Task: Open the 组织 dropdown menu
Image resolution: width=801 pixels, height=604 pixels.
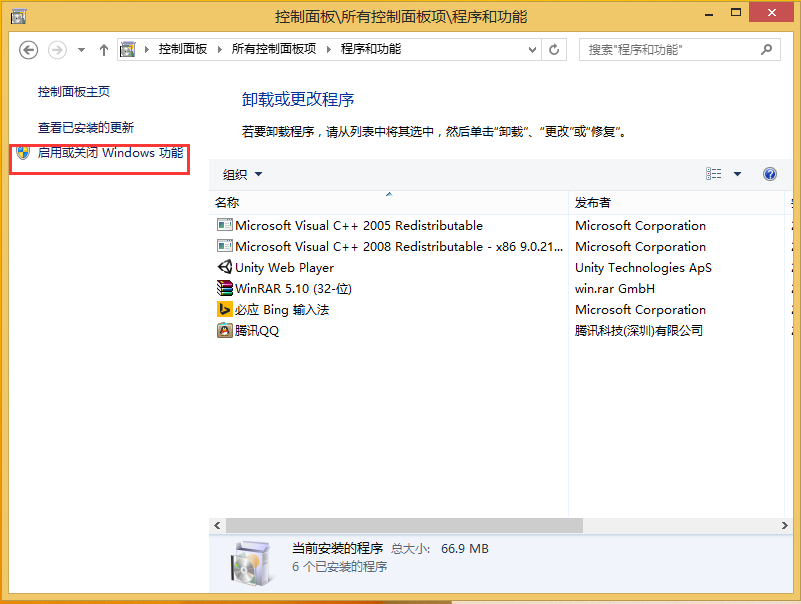Action: [x=242, y=175]
